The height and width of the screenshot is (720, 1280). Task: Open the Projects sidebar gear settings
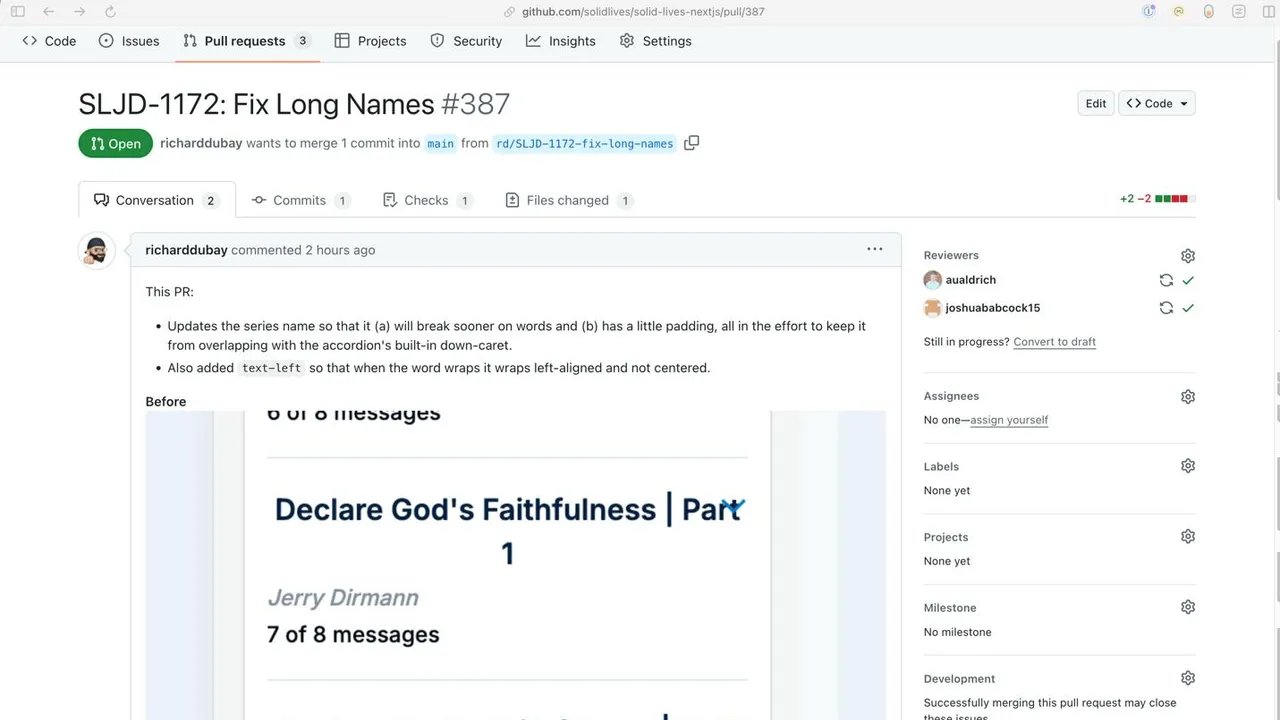(1188, 536)
